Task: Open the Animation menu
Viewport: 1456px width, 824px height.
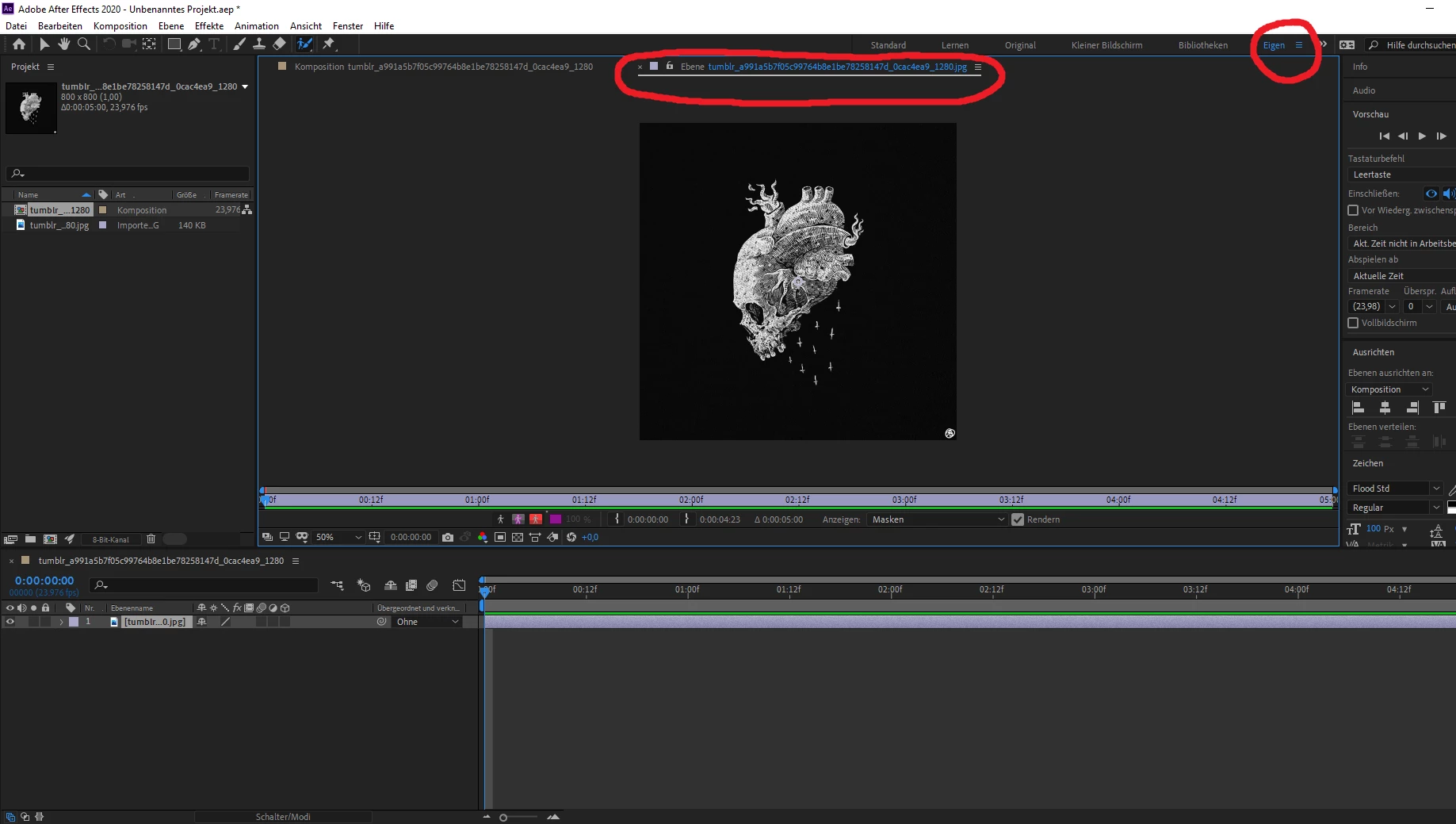Action: [257, 26]
